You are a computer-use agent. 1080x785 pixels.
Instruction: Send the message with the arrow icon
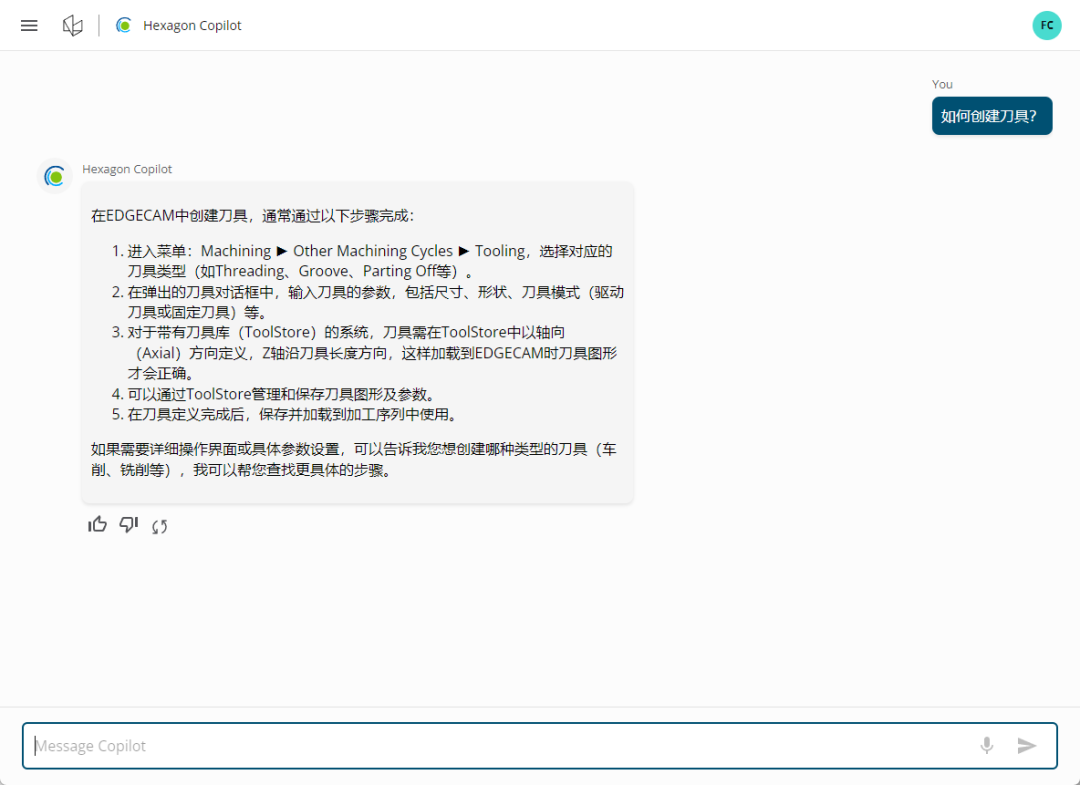click(x=1026, y=745)
